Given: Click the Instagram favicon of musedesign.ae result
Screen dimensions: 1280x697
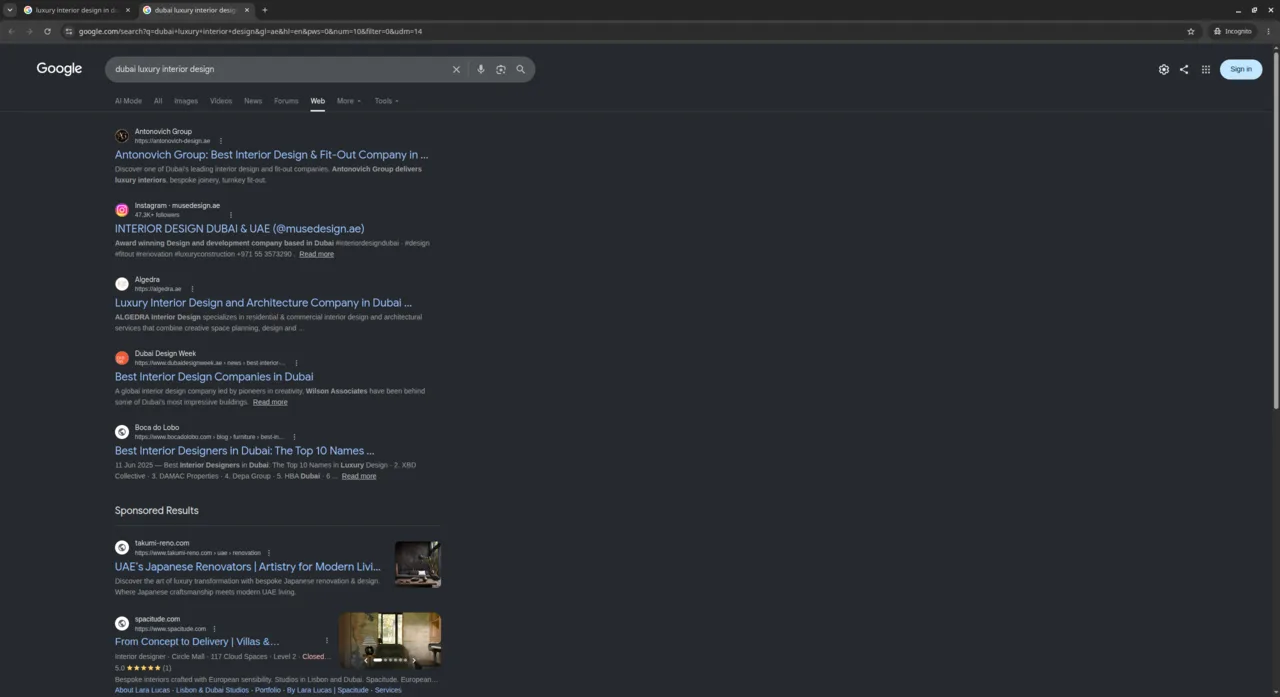Looking at the screenshot, I should [122, 210].
